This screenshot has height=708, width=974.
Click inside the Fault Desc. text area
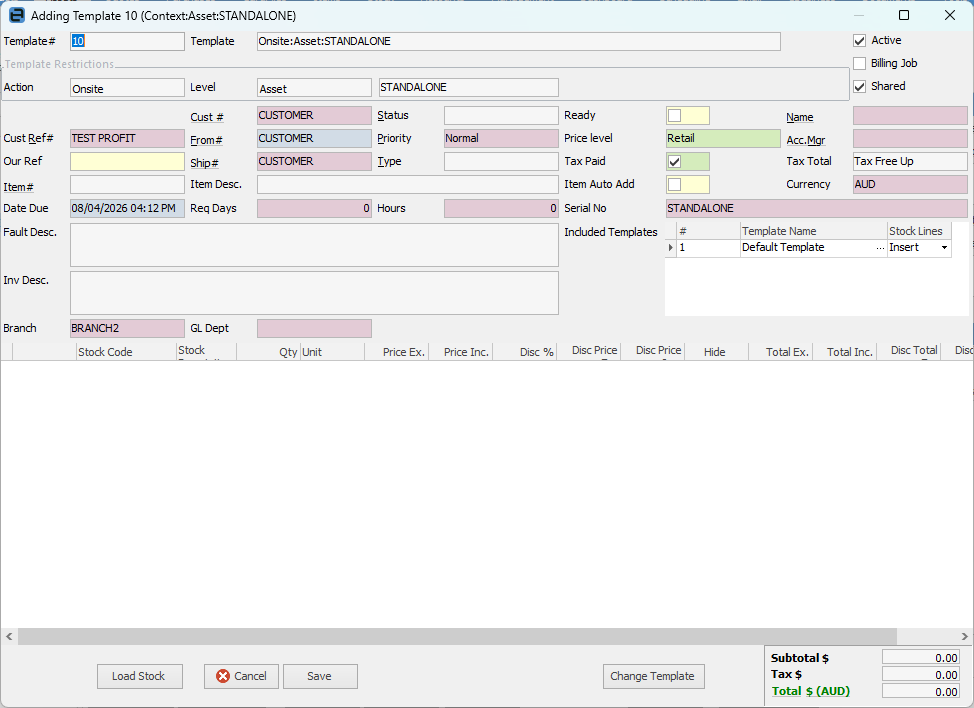pyautogui.click(x=314, y=245)
